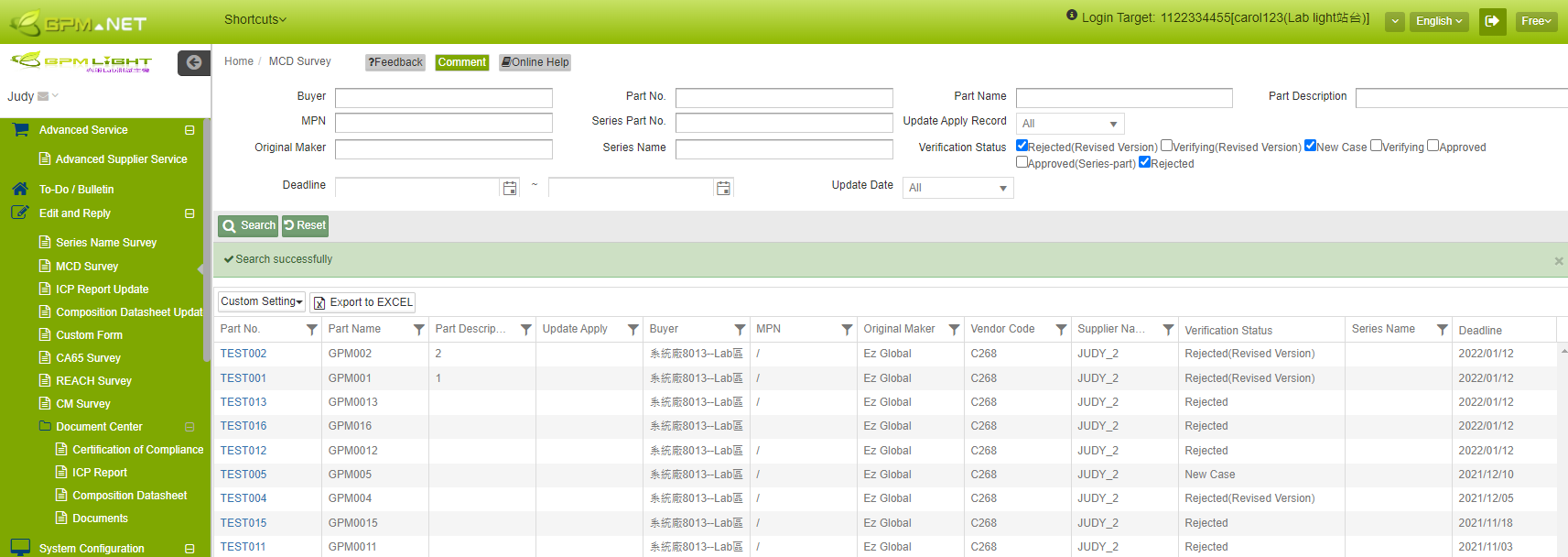
Task: Open REACH Survey in sidebar
Action: coord(93,381)
